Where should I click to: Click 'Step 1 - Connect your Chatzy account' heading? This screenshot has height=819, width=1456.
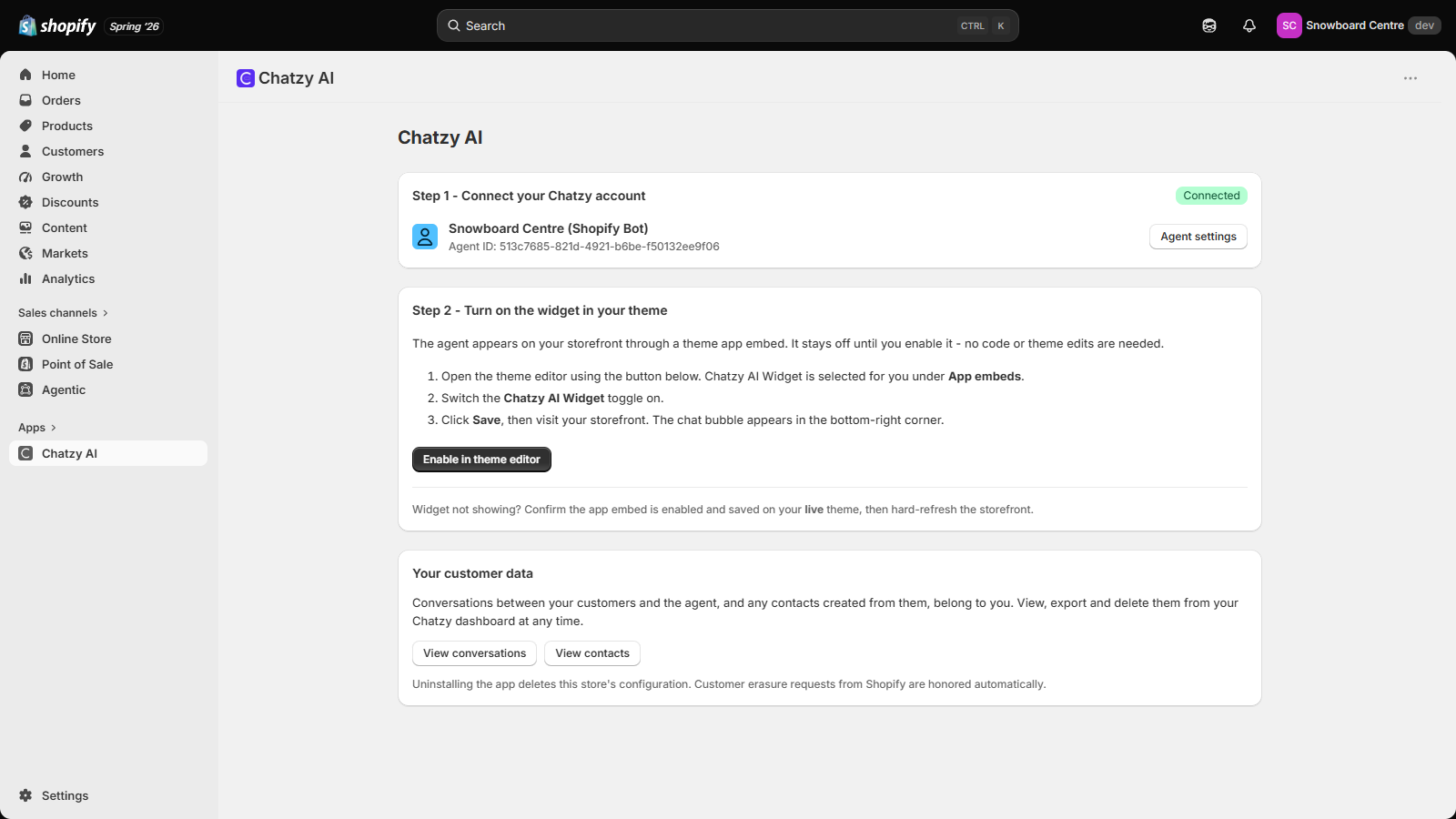(529, 196)
